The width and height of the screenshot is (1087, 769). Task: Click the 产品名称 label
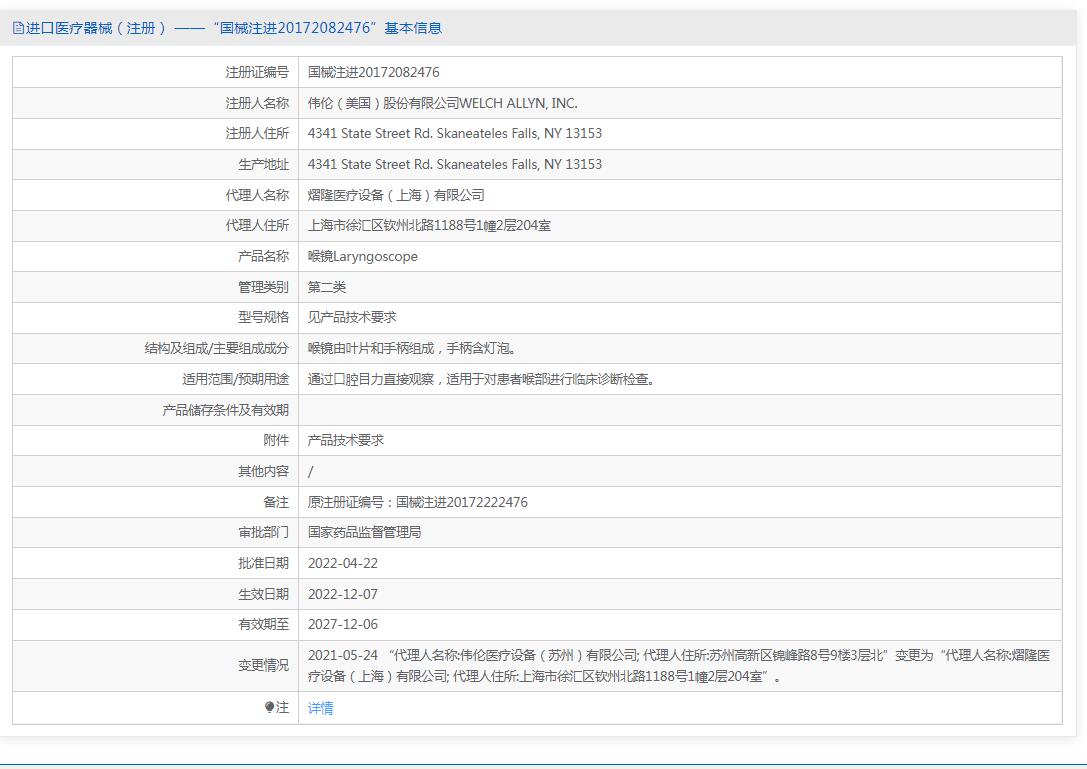click(263, 257)
